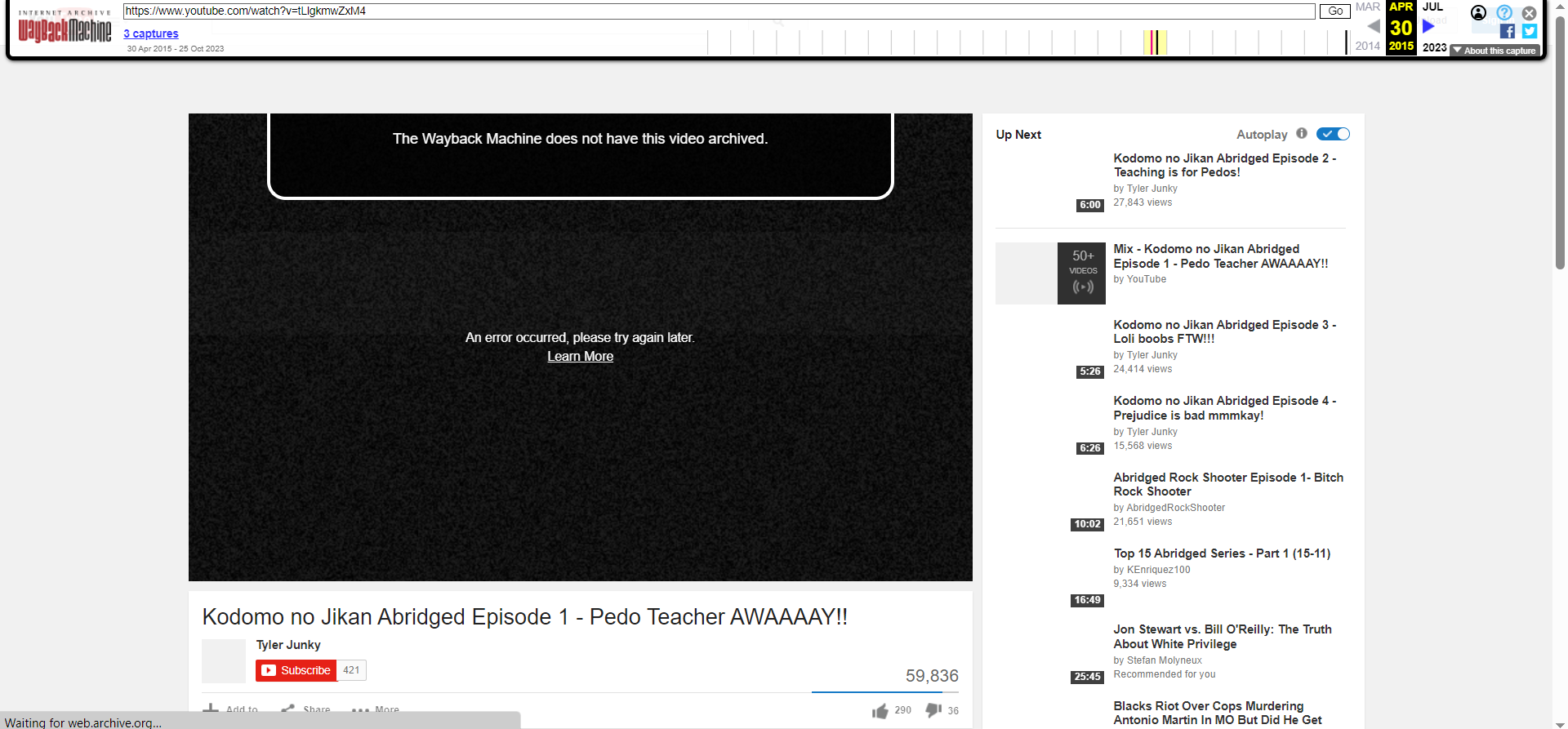Open the 3 captures link
The image size is (1568, 729).
151,33
